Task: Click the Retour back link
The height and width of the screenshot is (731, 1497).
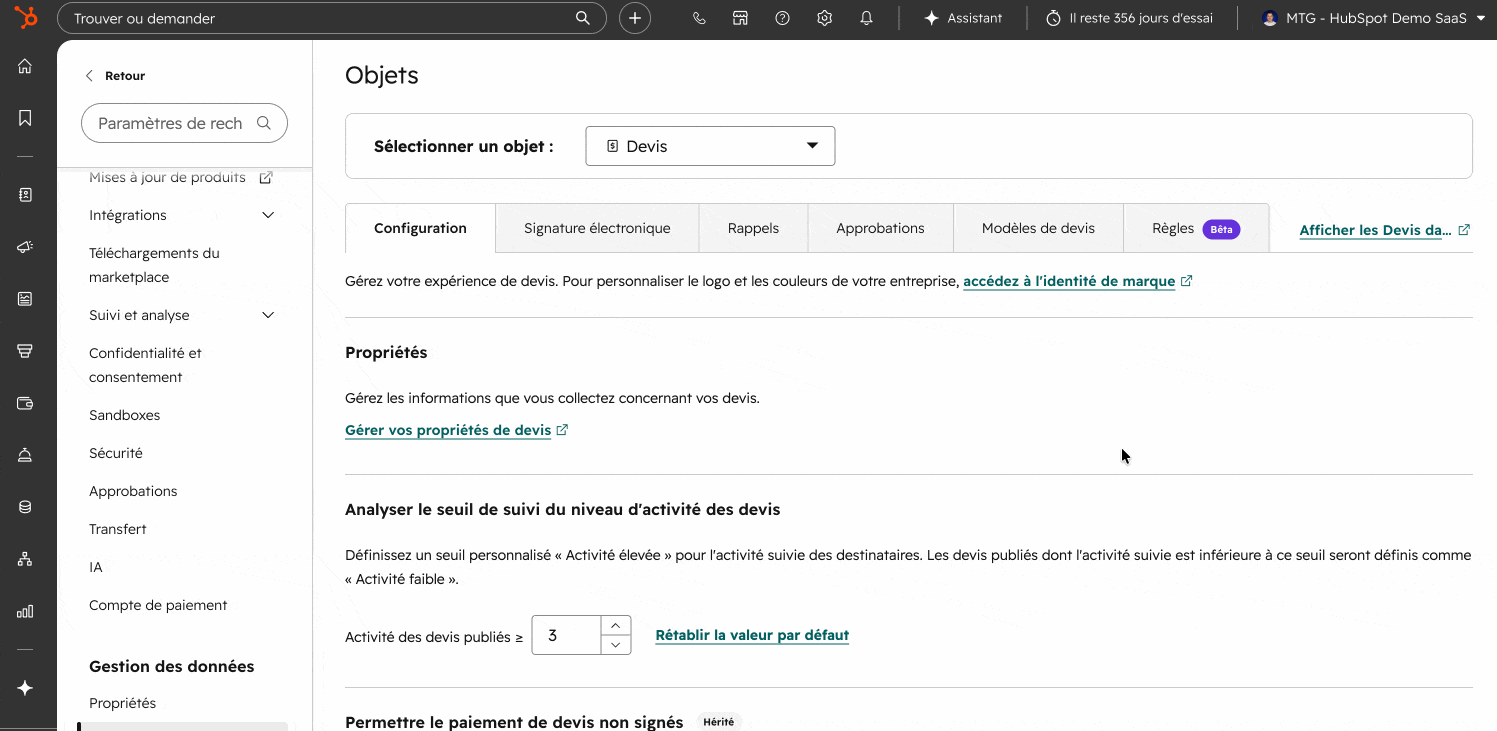Action: pos(115,76)
